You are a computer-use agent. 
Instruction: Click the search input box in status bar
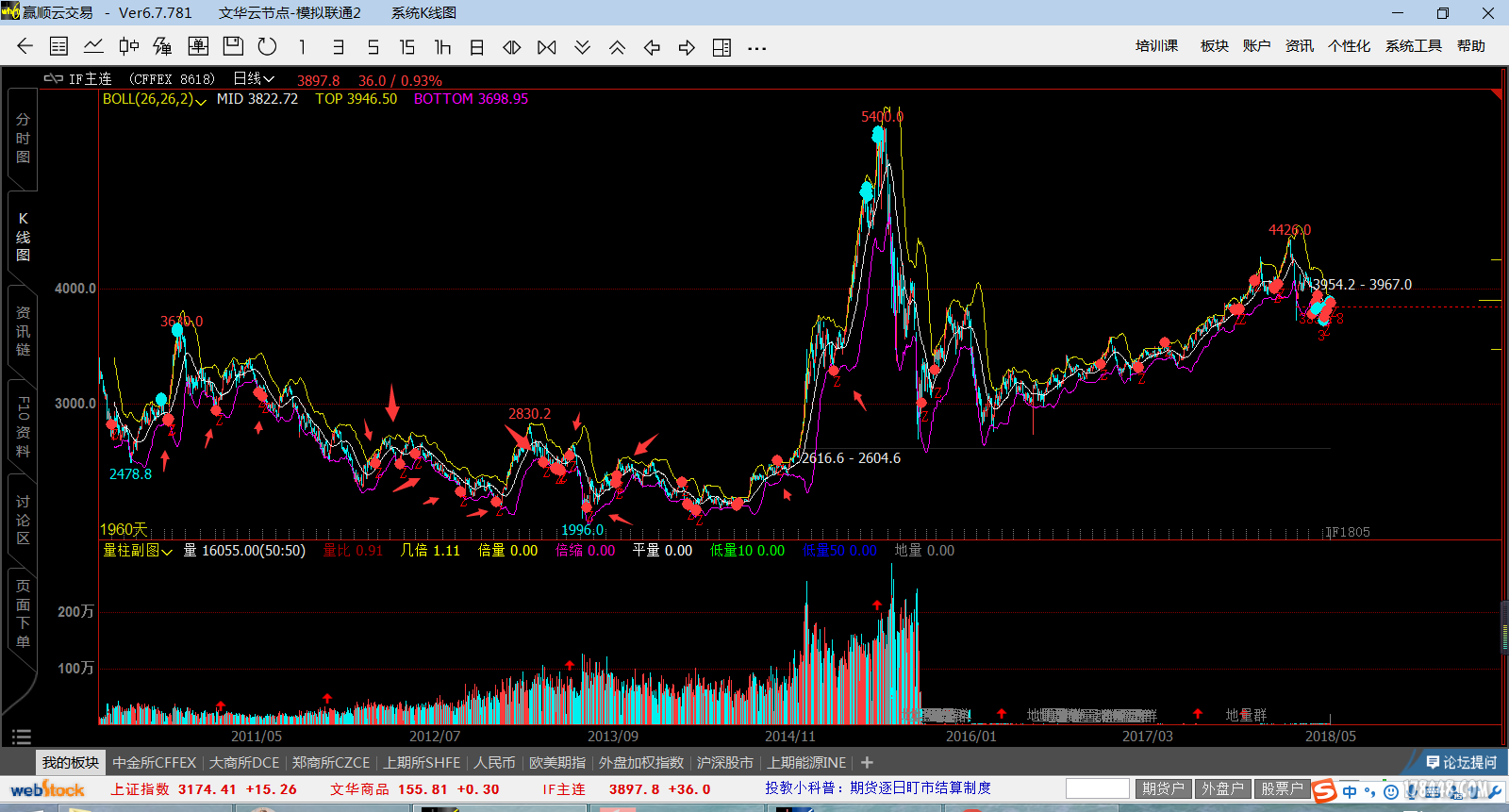(x=1098, y=788)
